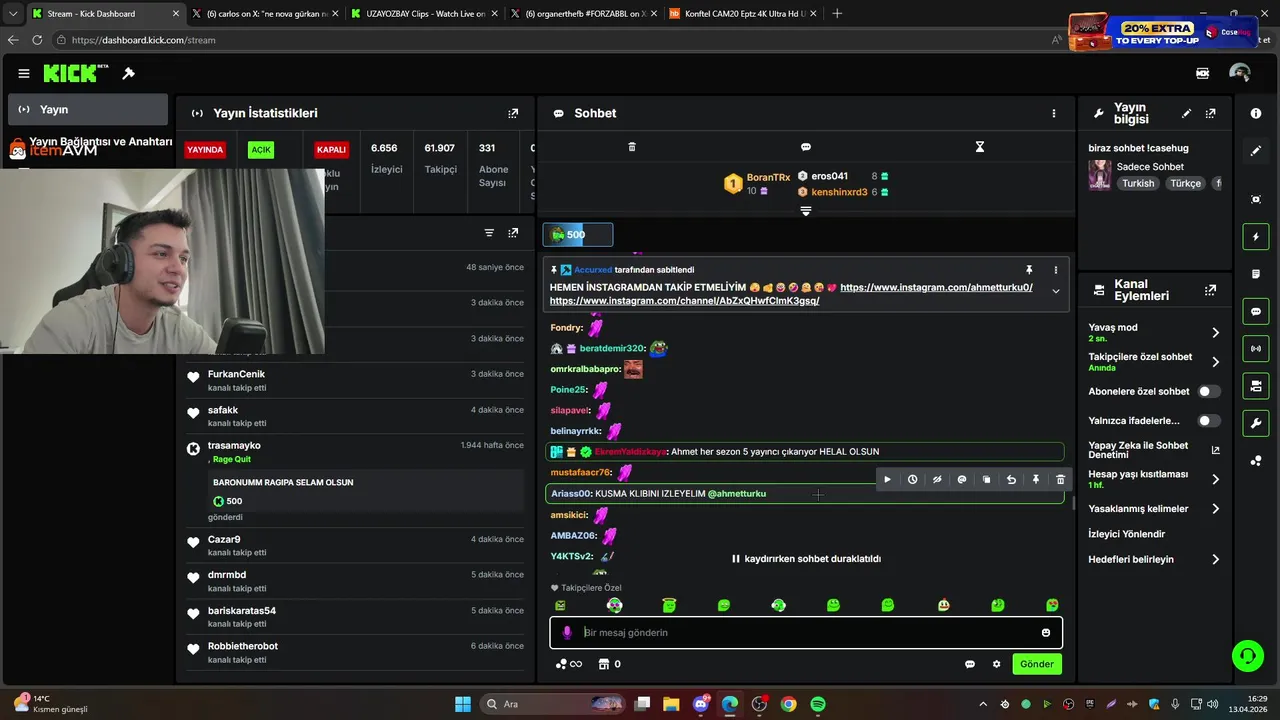
Task: Click the message input field
Action: coord(806,633)
